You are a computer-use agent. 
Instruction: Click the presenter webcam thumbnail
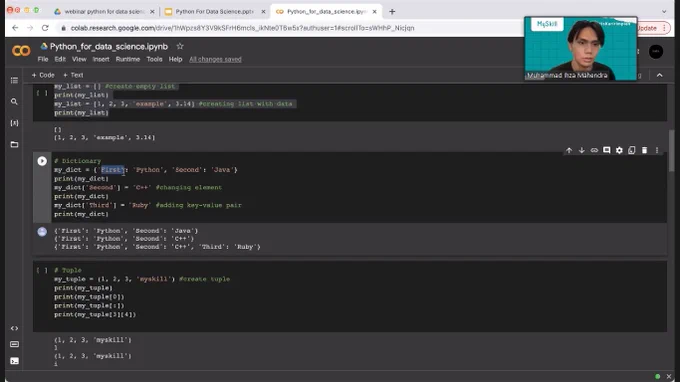581,49
